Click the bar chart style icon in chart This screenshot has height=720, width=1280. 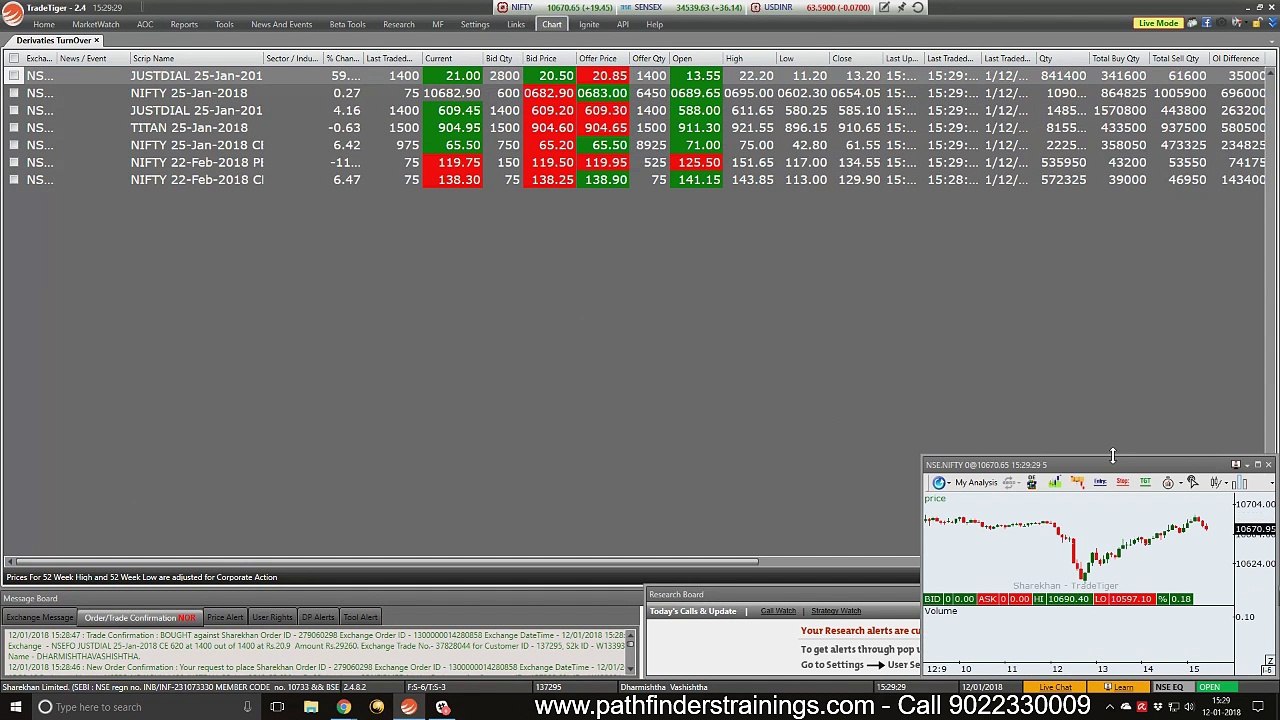(1239, 483)
